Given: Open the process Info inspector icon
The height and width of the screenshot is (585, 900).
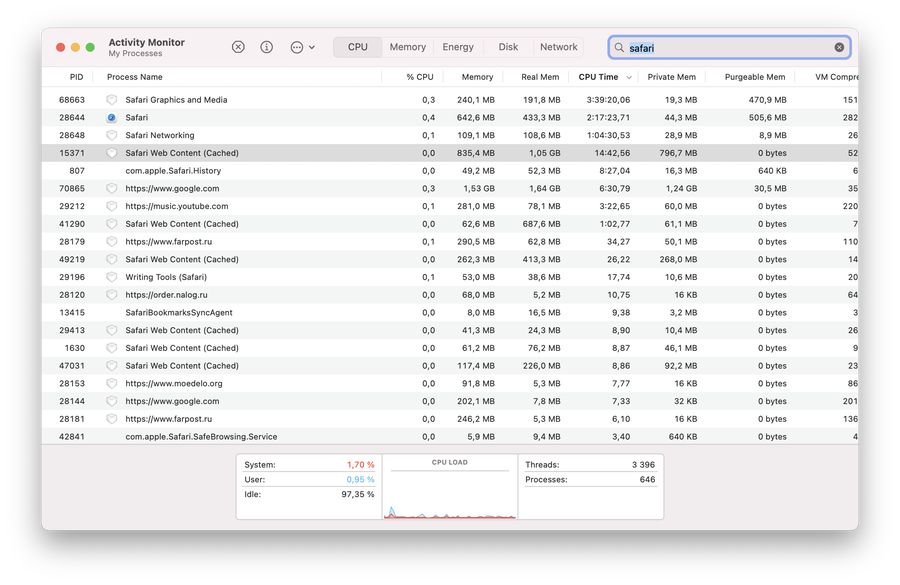Looking at the screenshot, I should (267, 47).
